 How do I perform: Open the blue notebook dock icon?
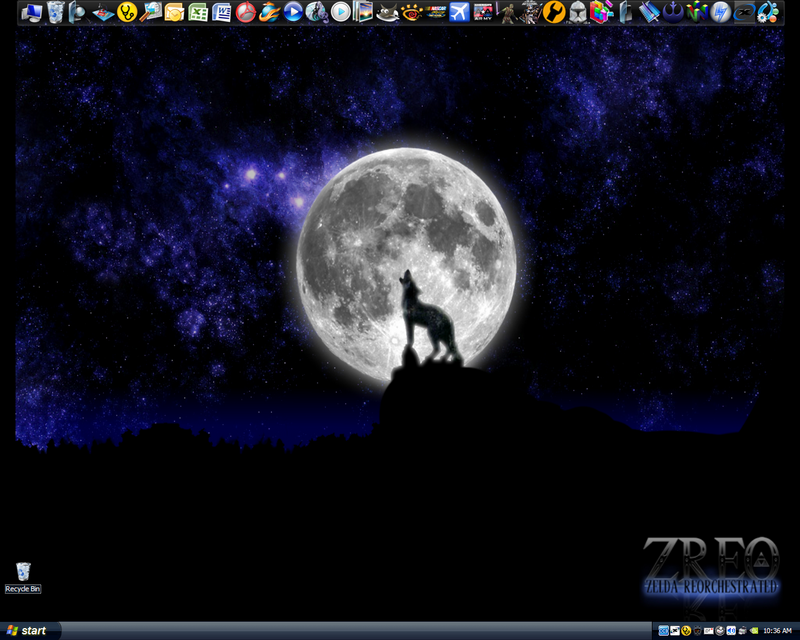click(649, 12)
